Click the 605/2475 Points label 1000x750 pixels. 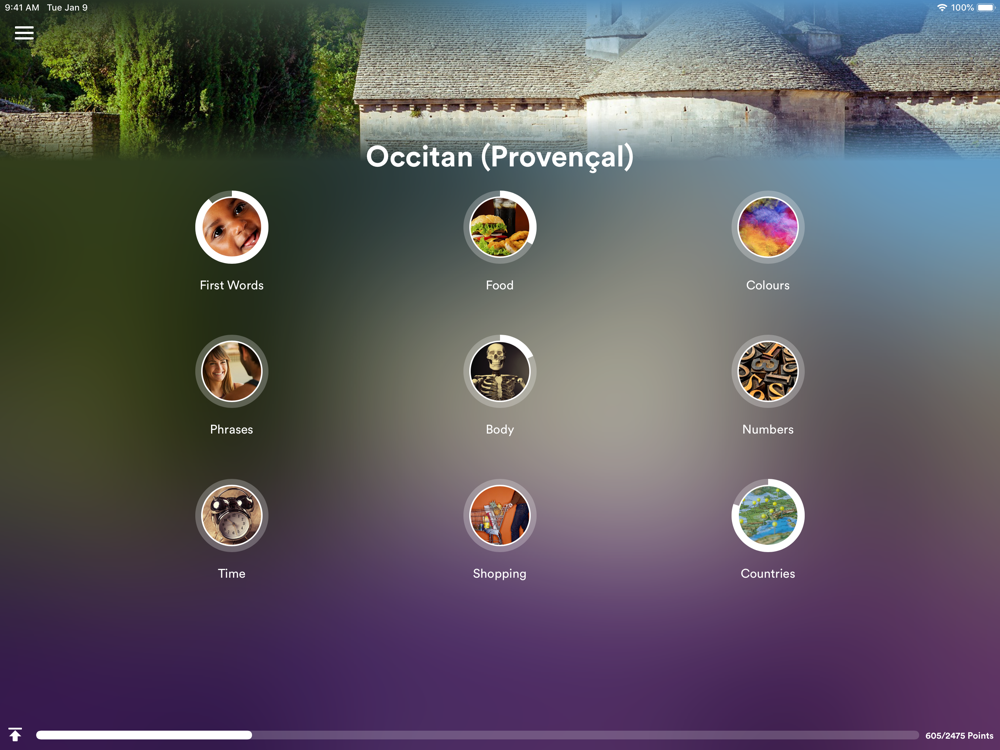click(959, 735)
